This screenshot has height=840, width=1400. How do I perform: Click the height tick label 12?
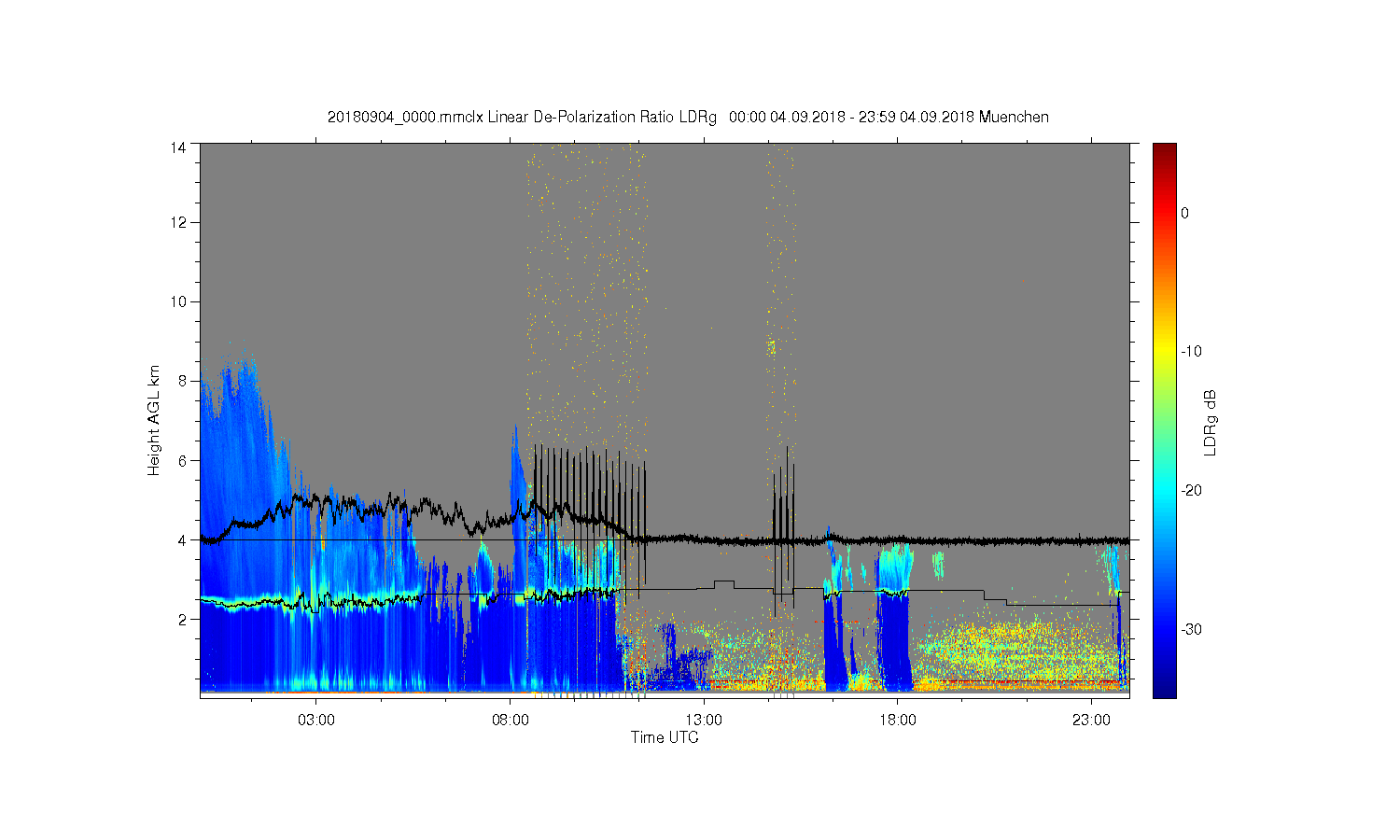(x=178, y=222)
